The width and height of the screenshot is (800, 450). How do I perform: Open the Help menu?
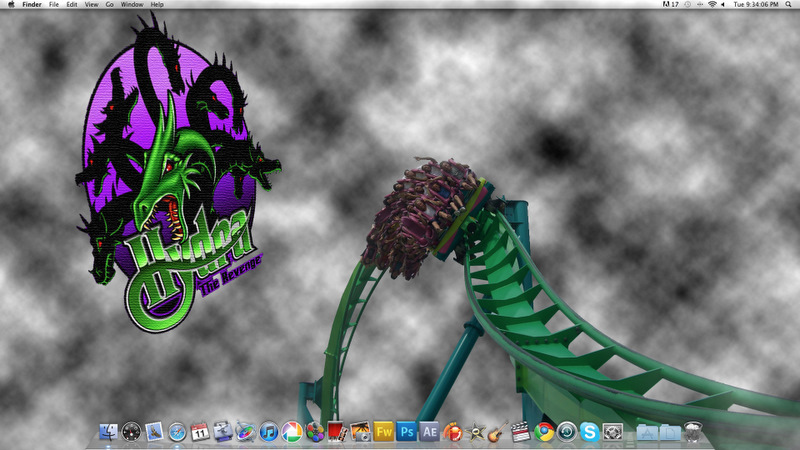(157, 5)
